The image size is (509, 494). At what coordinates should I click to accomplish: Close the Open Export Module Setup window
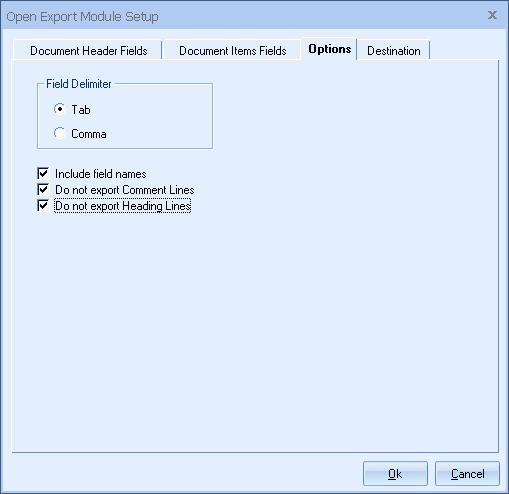coord(492,15)
